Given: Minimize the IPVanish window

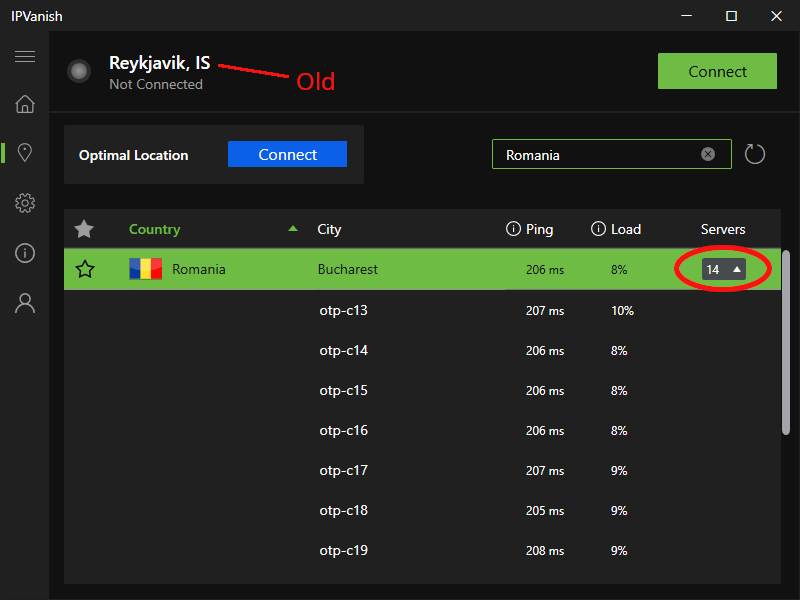Looking at the screenshot, I should 686,16.
